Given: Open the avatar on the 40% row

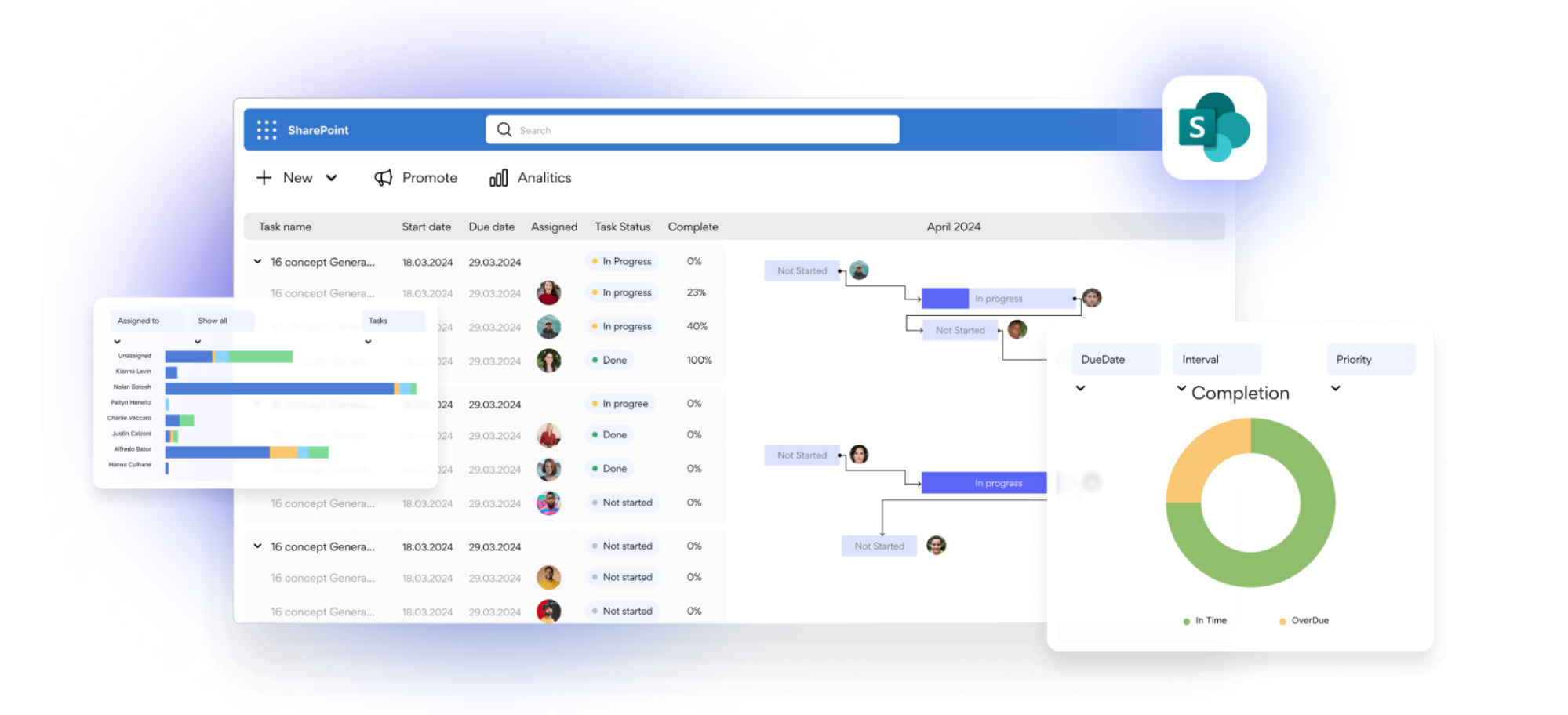Looking at the screenshot, I should click(x=549, y=326).
